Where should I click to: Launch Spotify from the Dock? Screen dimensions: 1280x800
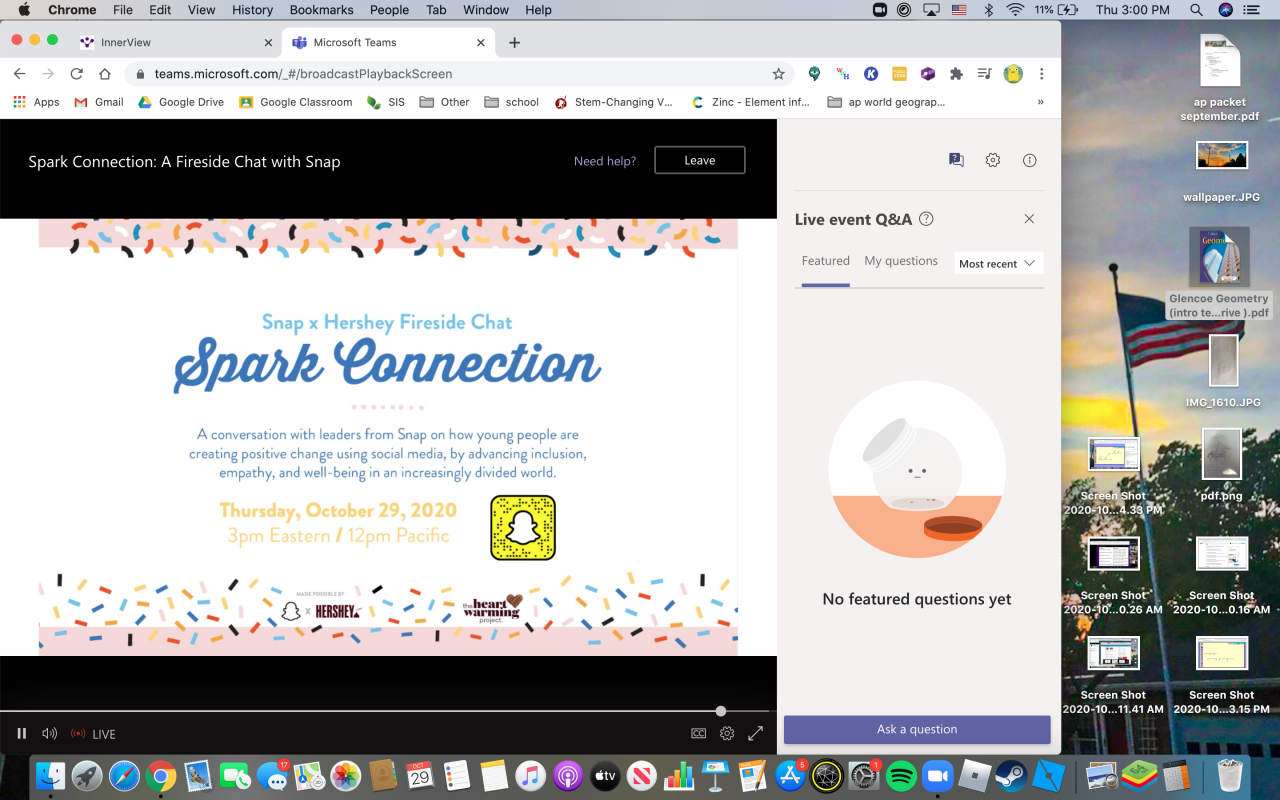click(901, 776)
